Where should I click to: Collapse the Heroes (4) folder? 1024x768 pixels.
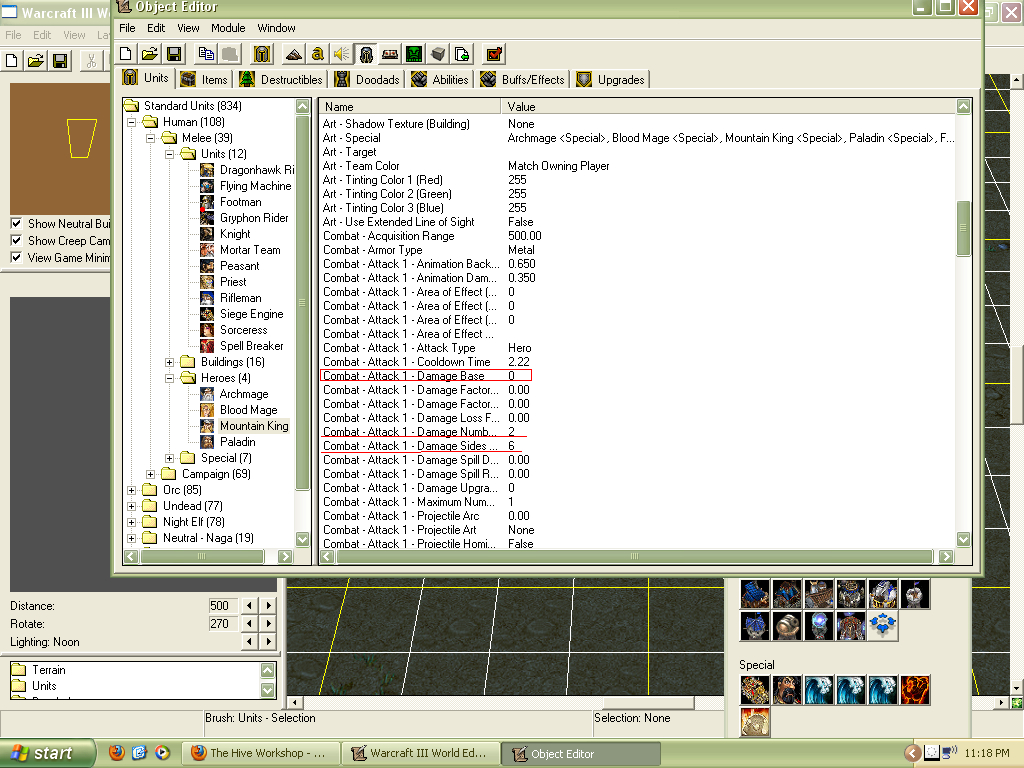point(169,378)
